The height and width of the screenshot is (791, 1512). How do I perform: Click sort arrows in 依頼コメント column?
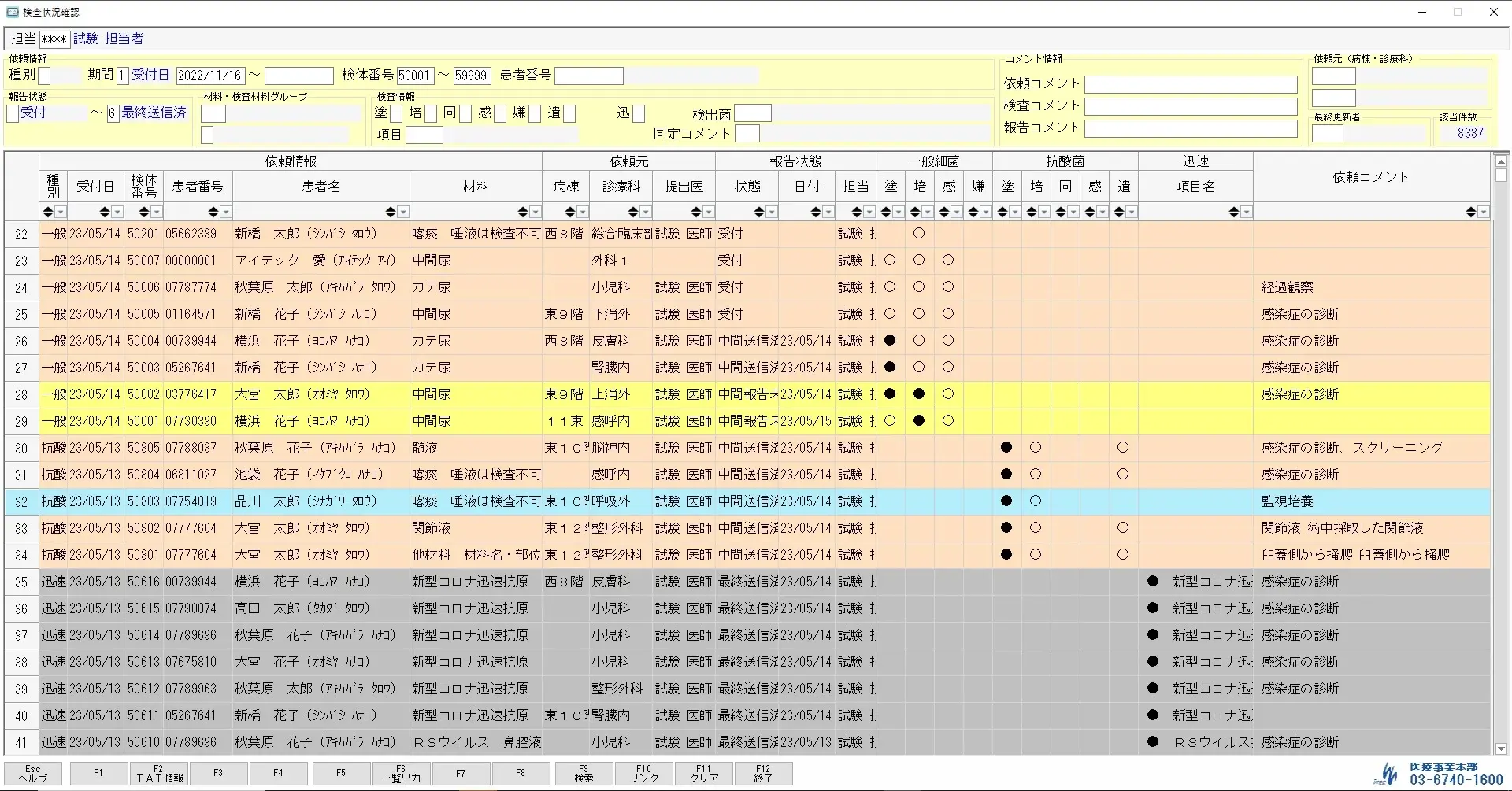1470,213
